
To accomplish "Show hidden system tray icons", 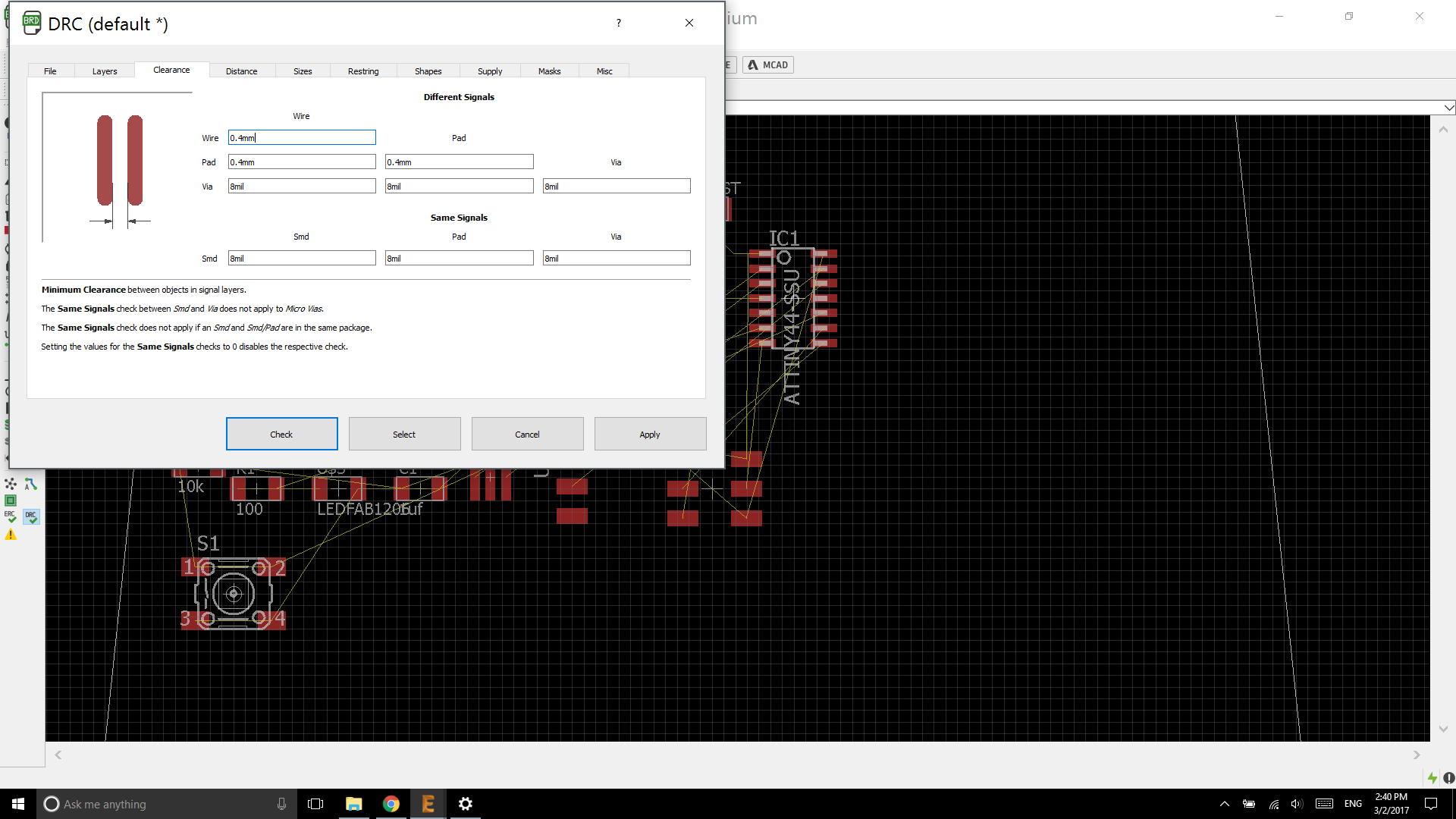I will [x=1224, y=804].
